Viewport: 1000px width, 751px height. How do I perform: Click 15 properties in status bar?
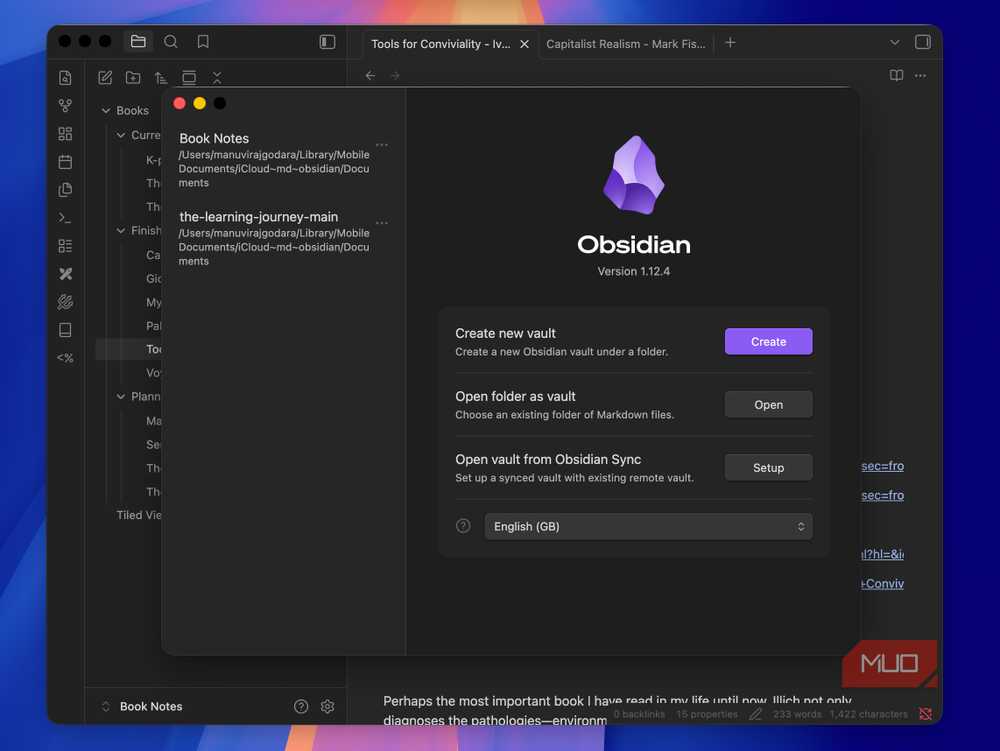tap(707, 715)
